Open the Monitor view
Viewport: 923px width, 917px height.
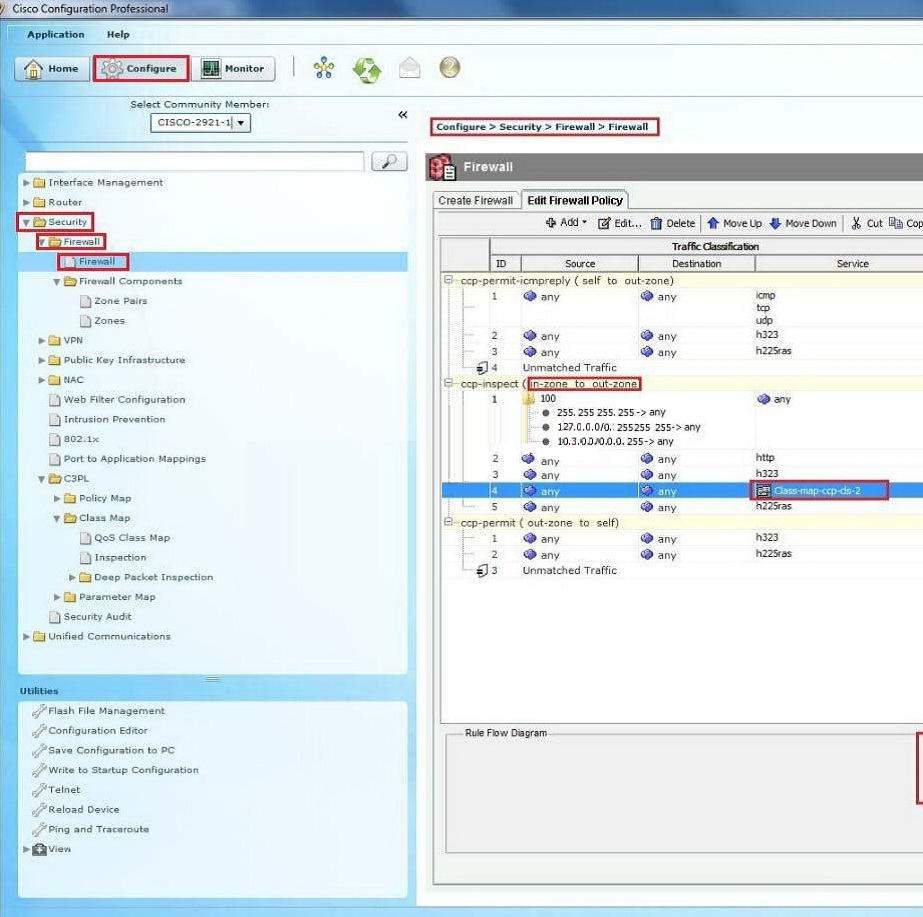coord(233,69)
